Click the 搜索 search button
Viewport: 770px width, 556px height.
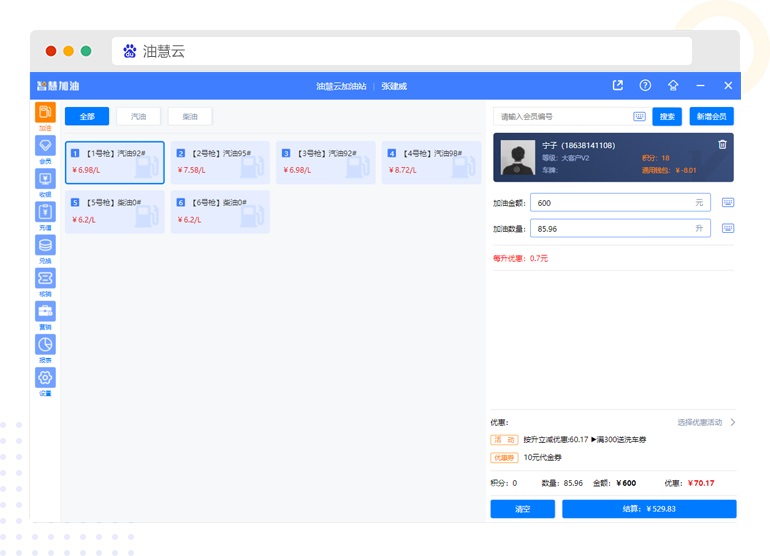click(x=667, y=116)
